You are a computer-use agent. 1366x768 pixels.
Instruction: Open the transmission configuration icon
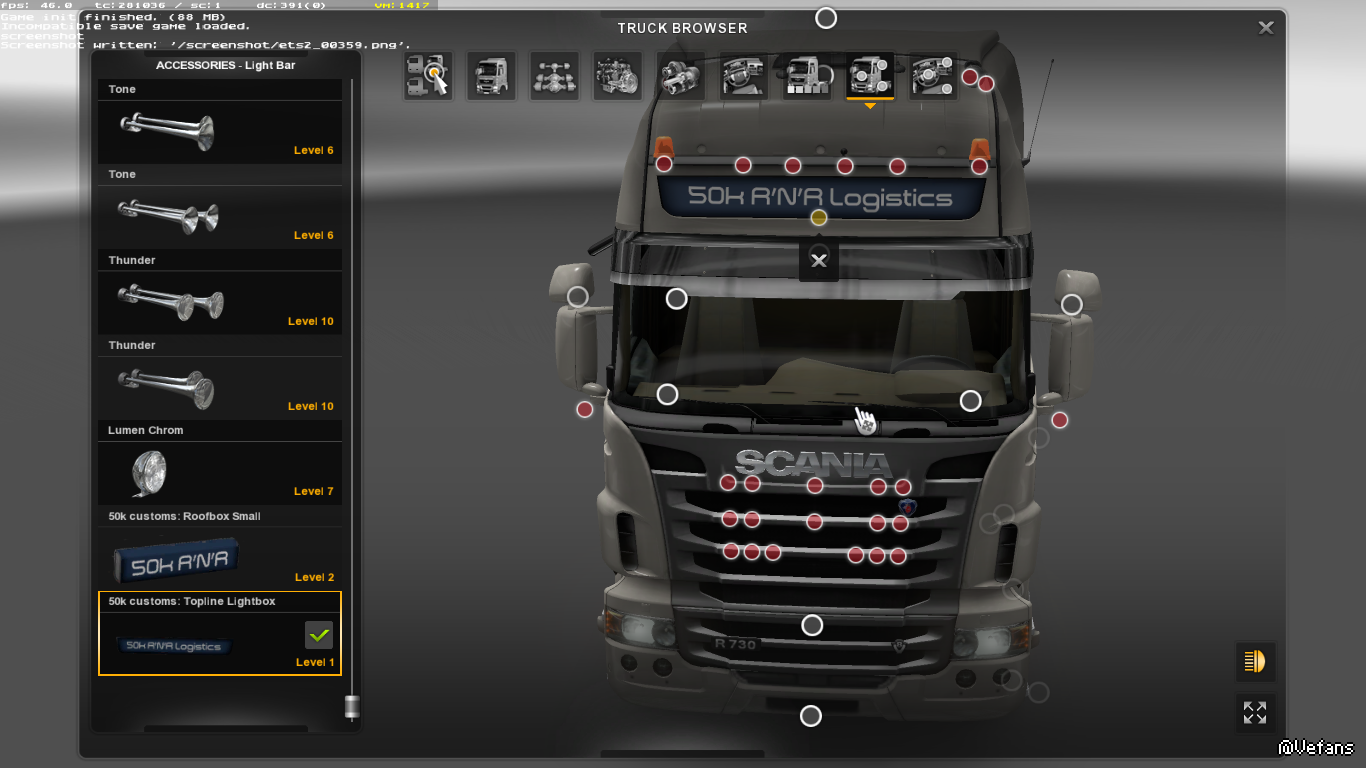tap(680, 76)
